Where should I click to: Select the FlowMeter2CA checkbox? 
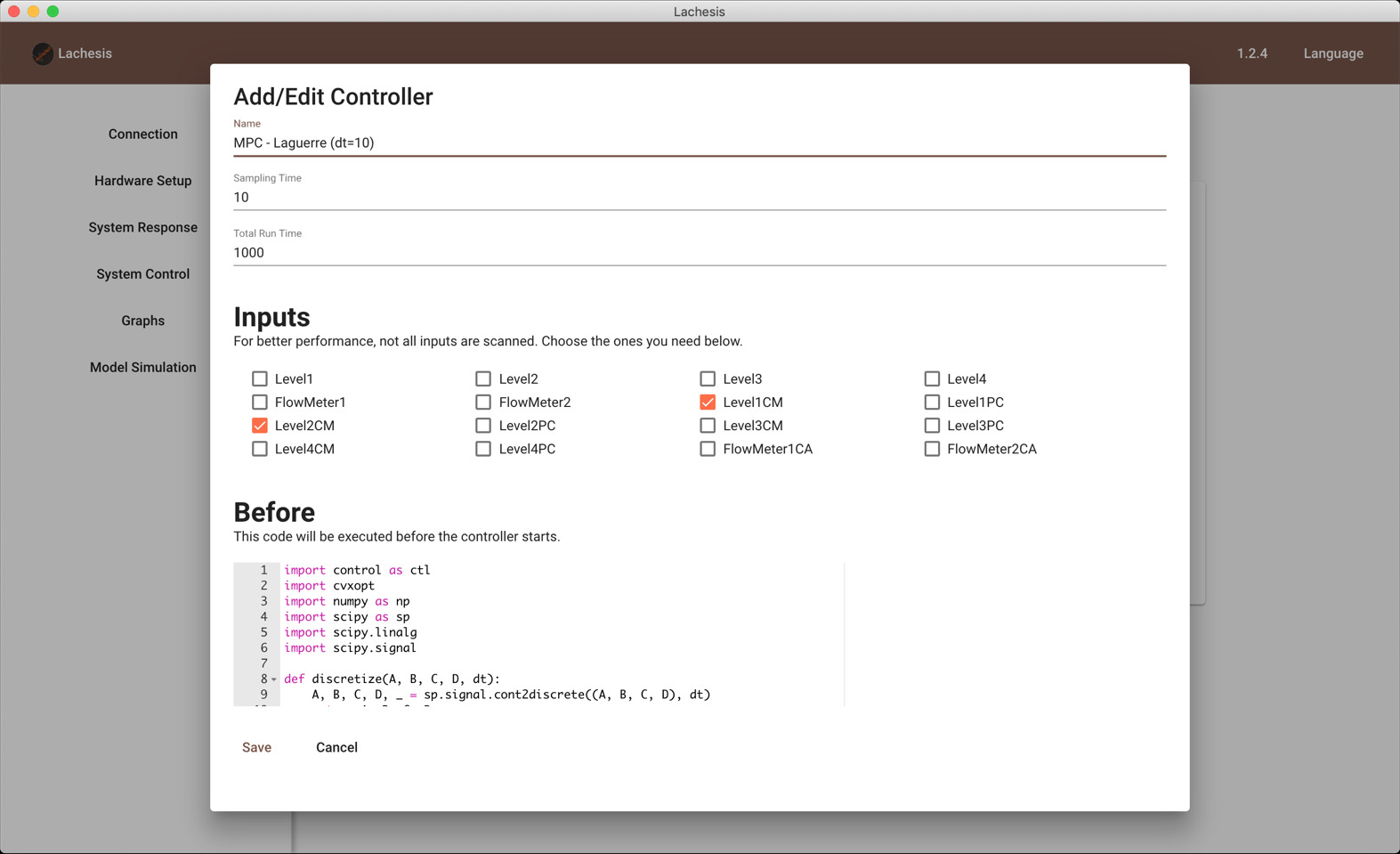[932, 449]
